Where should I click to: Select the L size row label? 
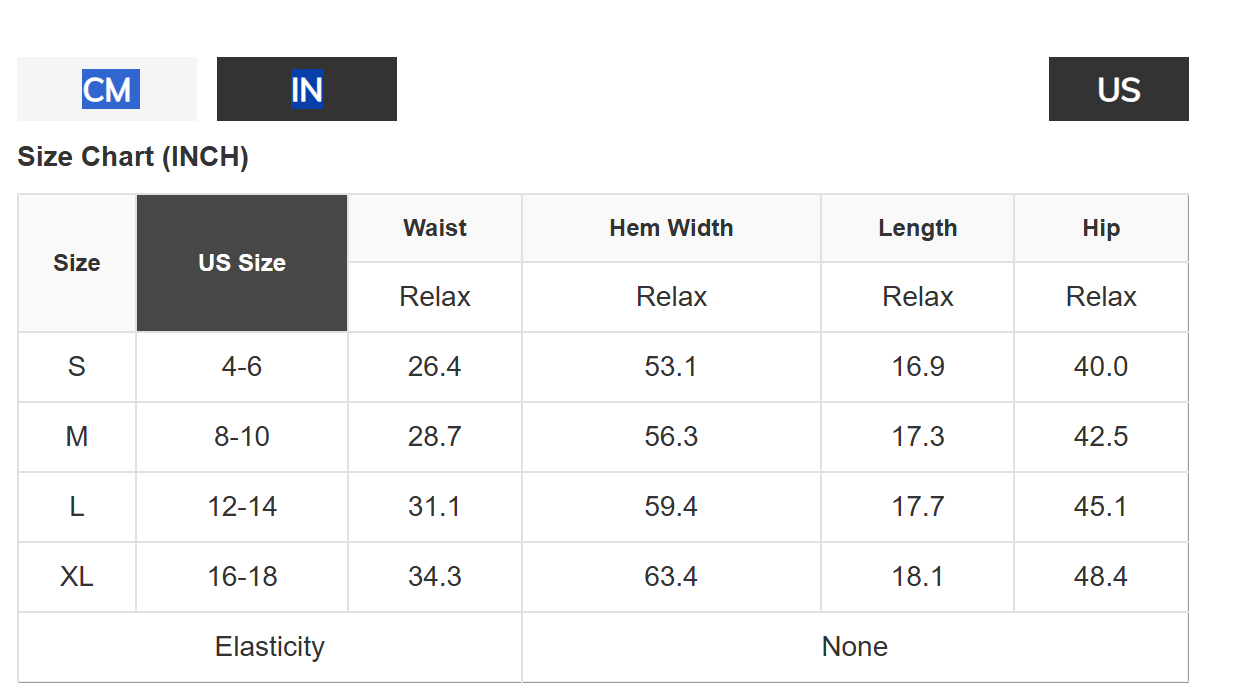click(x=77, y=507)
